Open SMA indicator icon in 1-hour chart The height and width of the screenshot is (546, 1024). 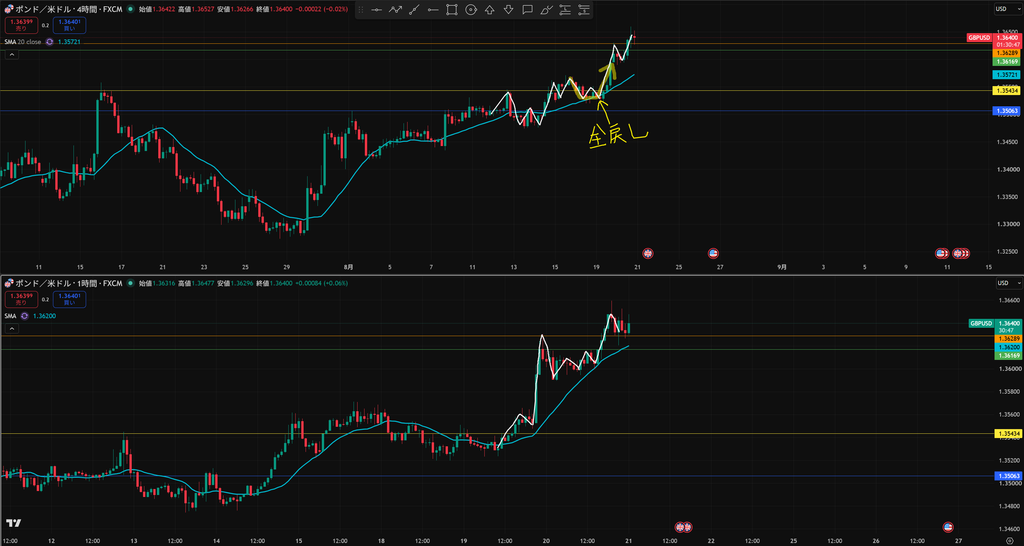24,315
